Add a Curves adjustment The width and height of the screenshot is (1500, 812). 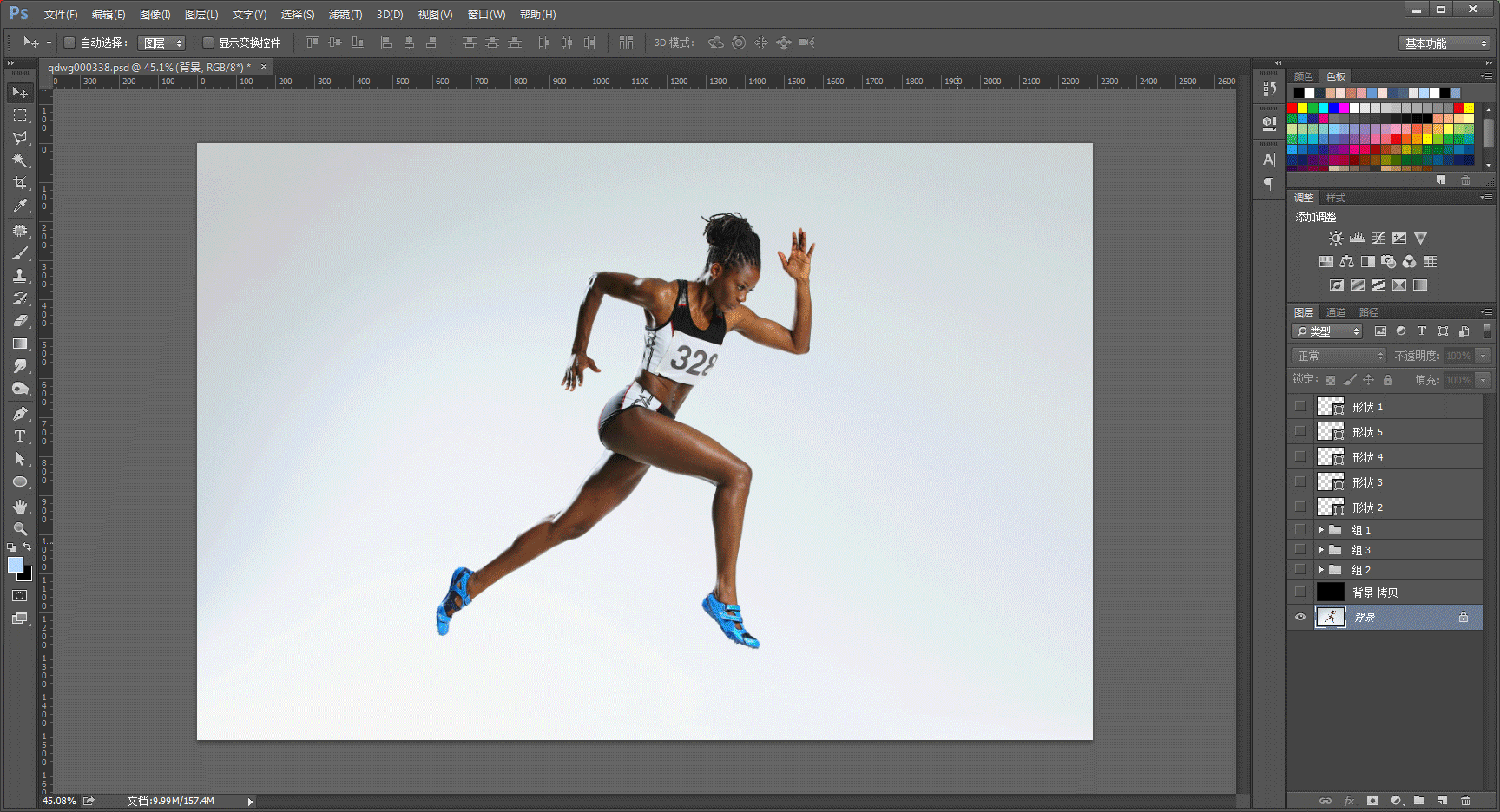coord(1378,239)
